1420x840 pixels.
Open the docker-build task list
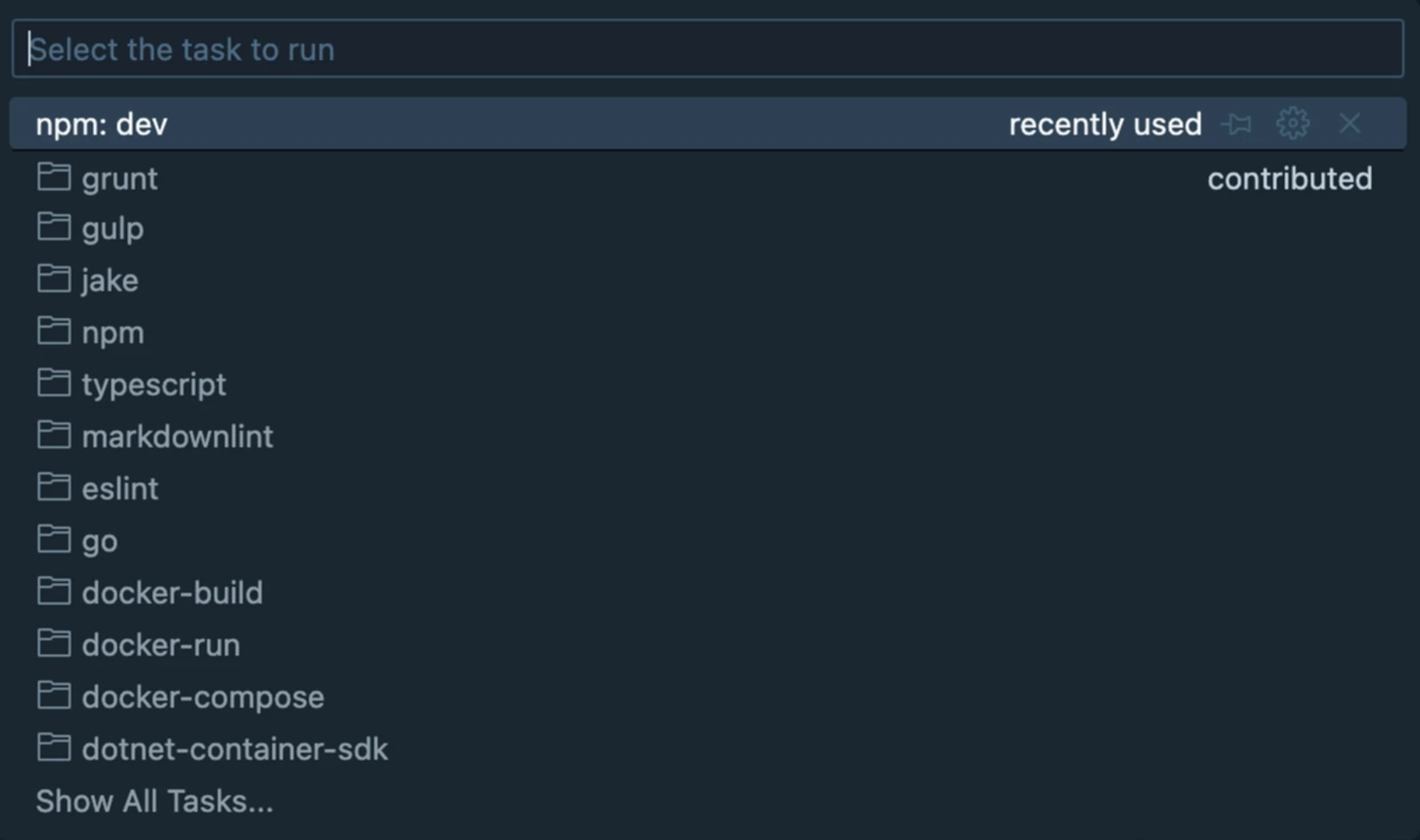[x=172, y=593]
